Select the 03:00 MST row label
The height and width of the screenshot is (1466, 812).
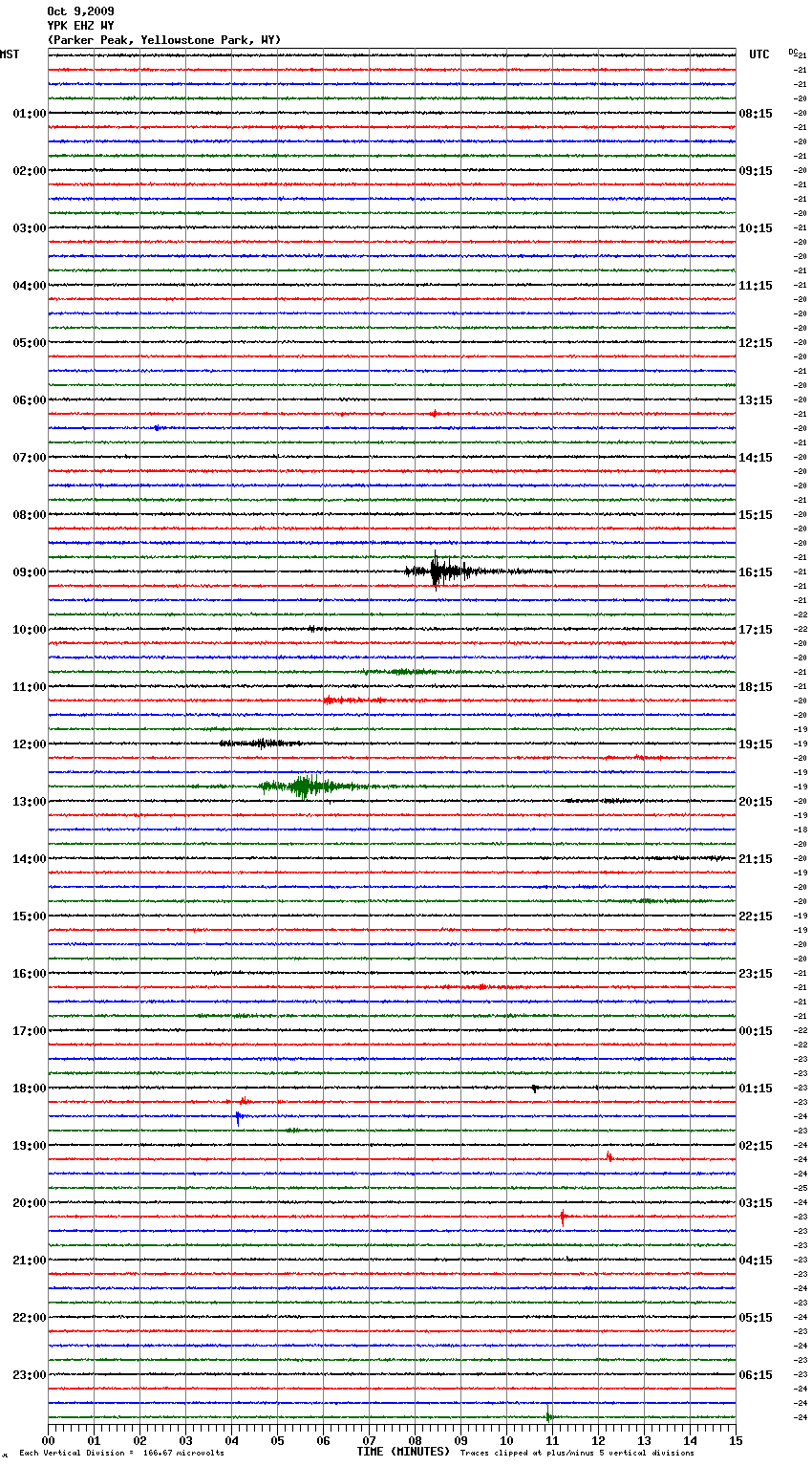(x=30, y=228)
